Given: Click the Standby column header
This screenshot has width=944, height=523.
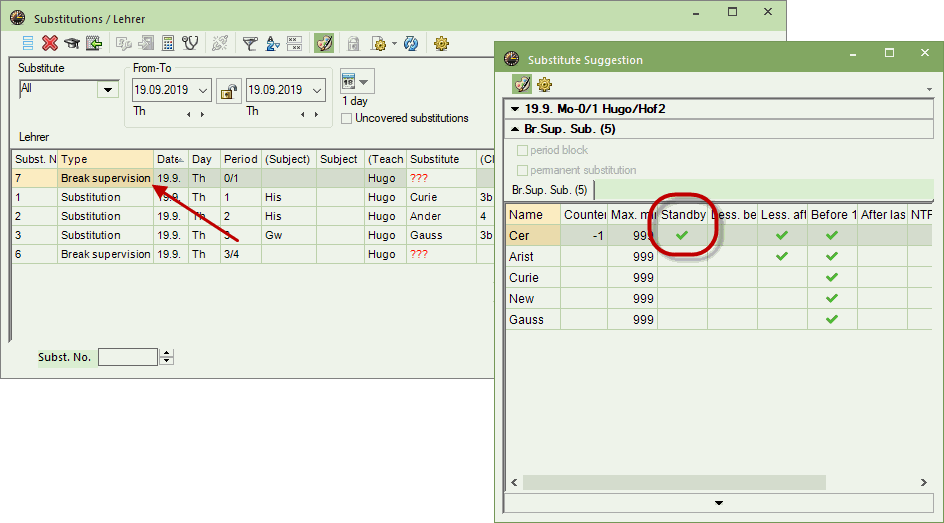Looking at the screenshot, I should point(683,214).
